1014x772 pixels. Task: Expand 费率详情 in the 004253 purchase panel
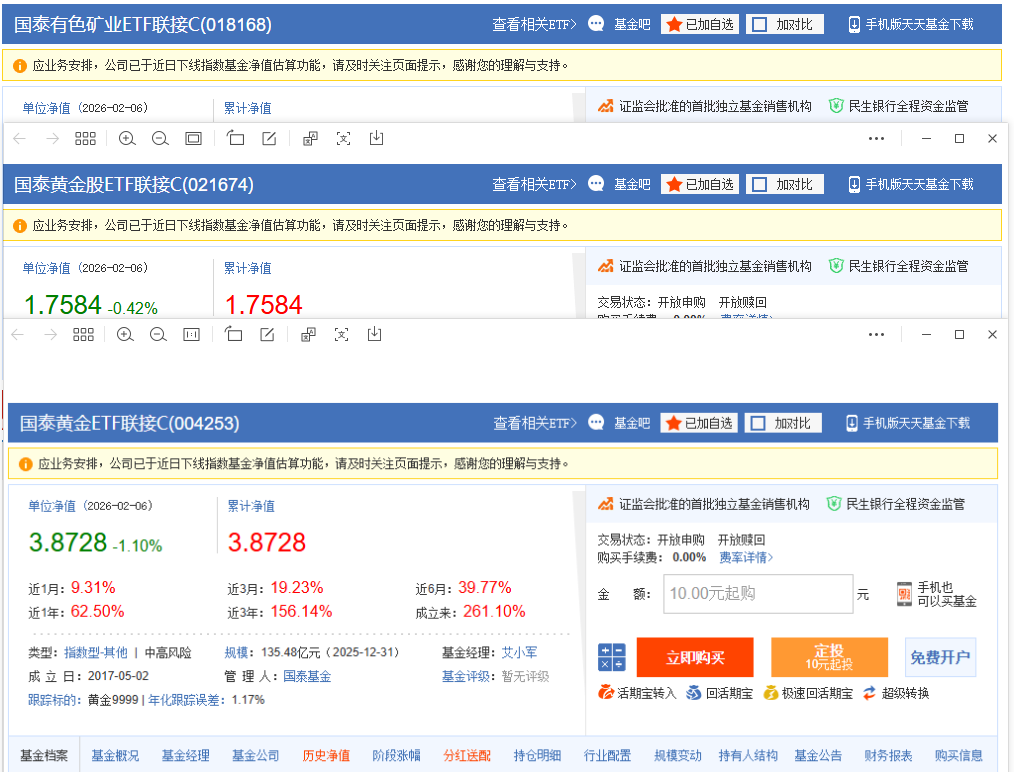click(x=746, y=557)
